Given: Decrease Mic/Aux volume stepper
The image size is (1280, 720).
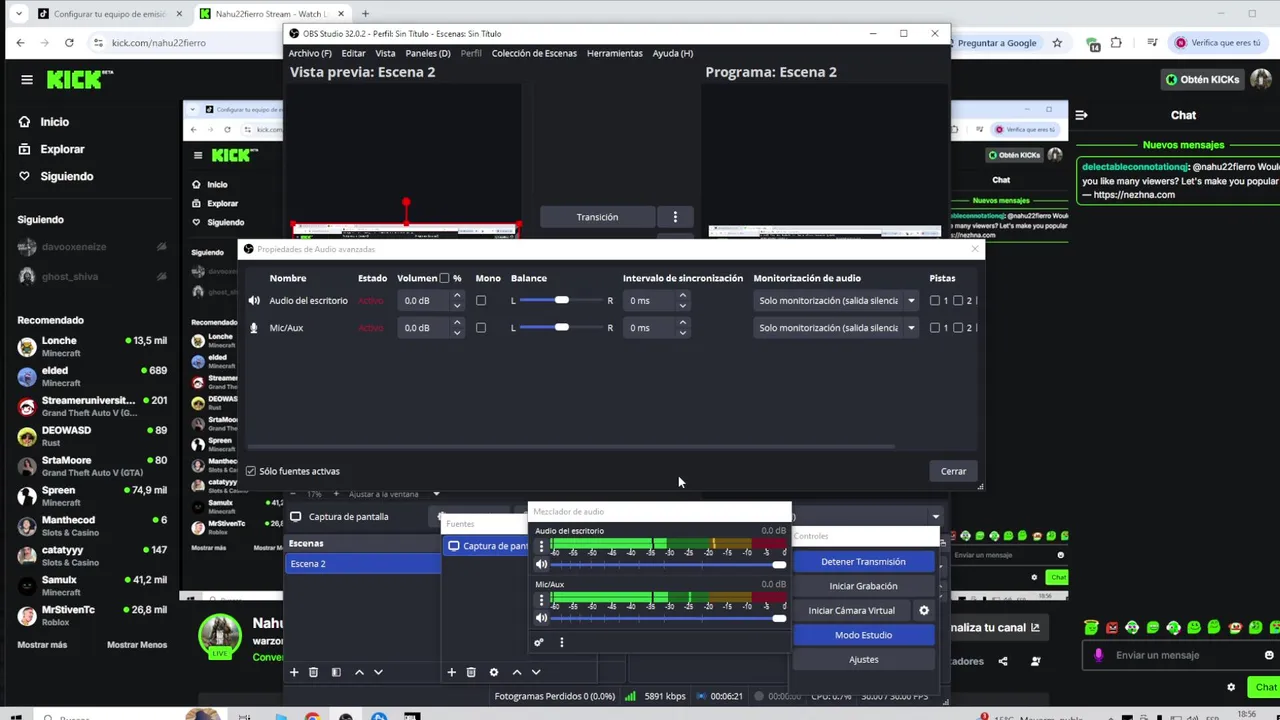Looking at the screenshot, I should (457, 332).
